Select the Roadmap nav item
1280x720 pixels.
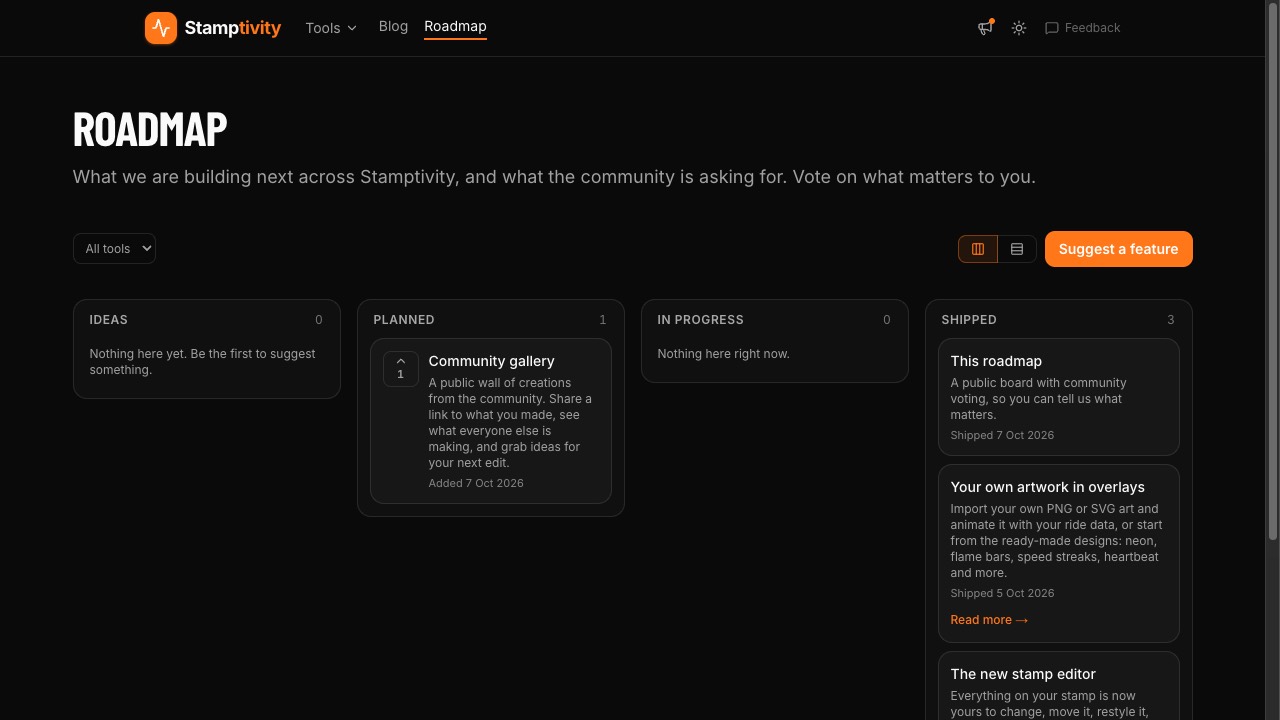pos(455,27)
